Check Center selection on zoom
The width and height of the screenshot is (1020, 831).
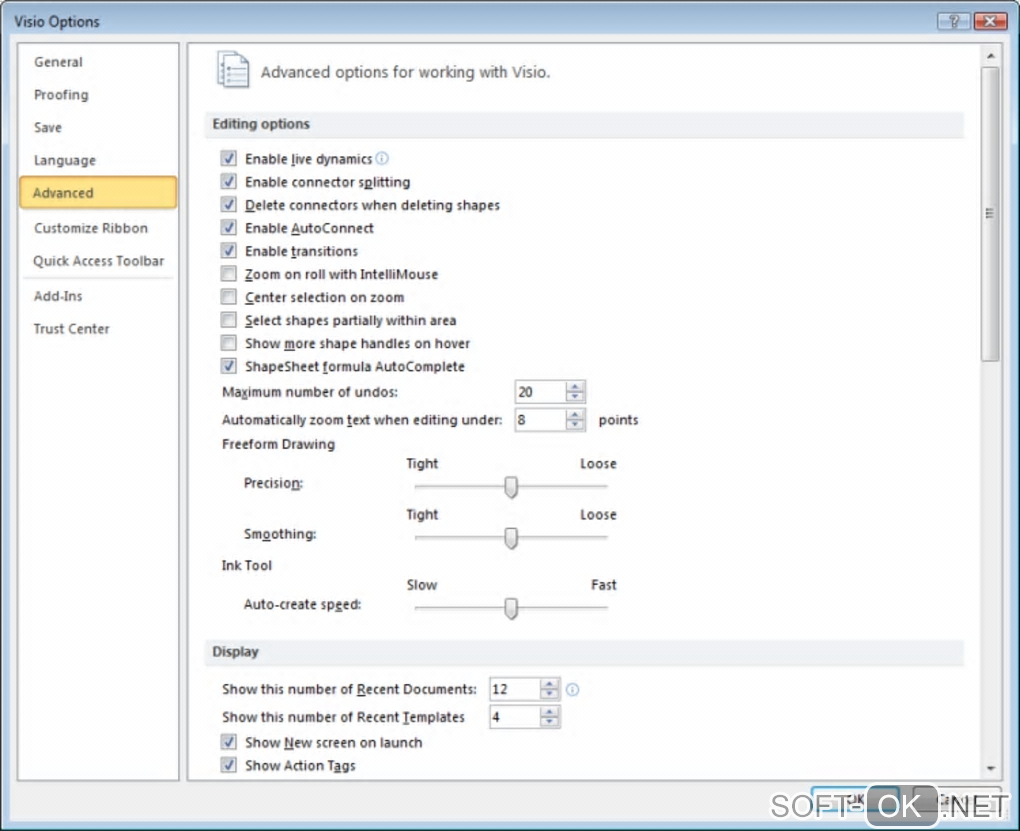point(228,297)
